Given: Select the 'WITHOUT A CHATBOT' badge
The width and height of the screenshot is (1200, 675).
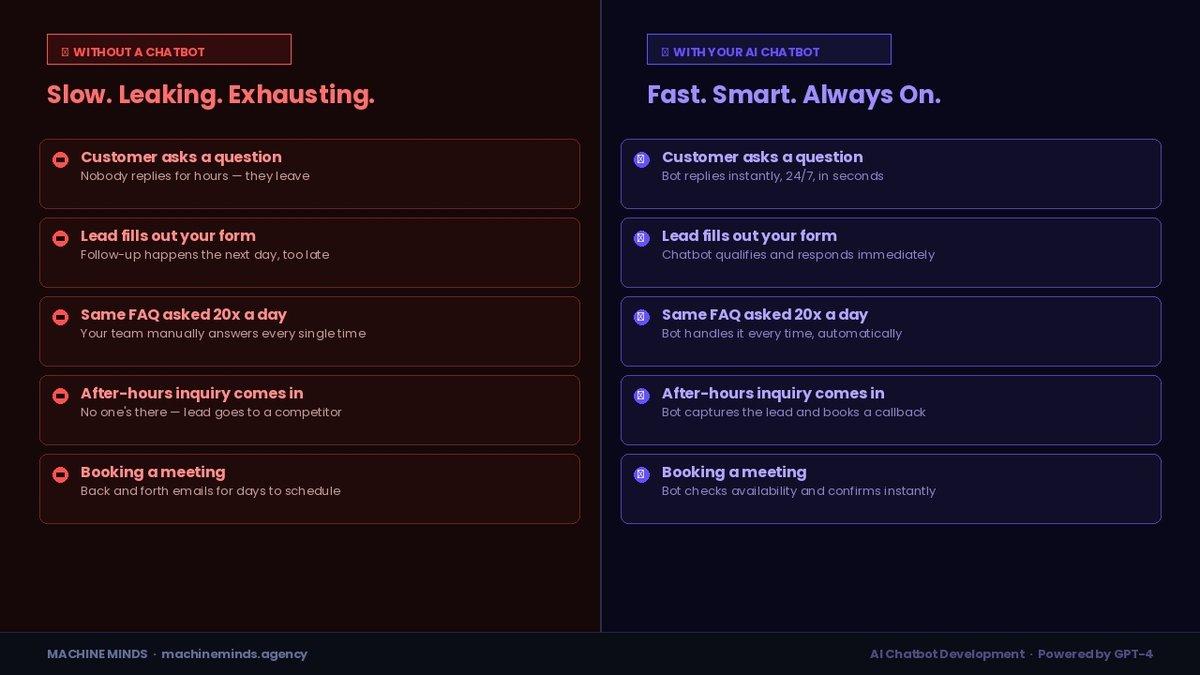Looking at the screenshot, I should tap(169, 50).
